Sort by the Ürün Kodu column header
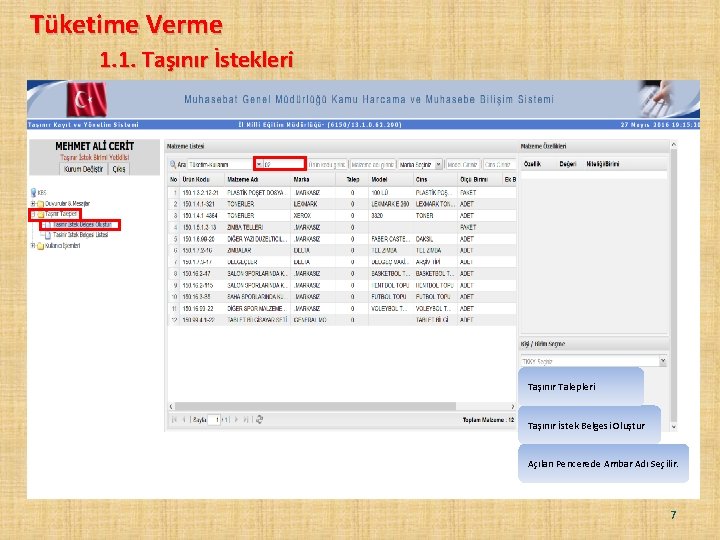This screenshot has height=540, width=720. (x=202, y=180)
